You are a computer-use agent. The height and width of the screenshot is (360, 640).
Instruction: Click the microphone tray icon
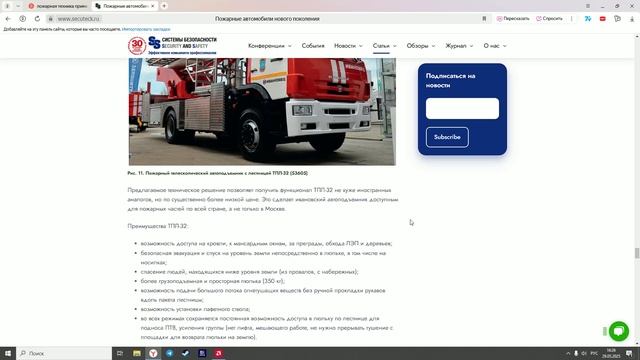tap(576, 353)
